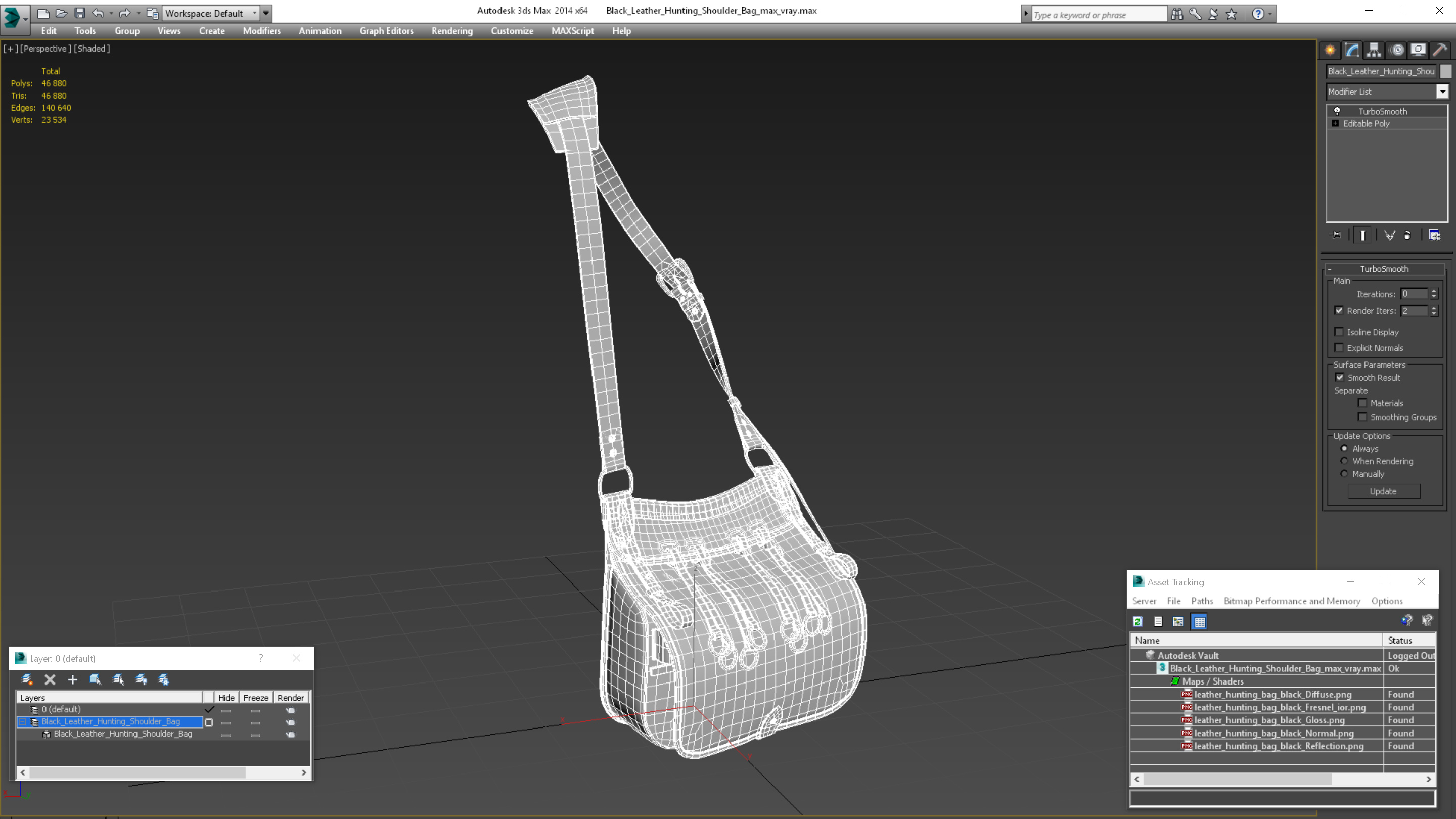Click Make Unique icon below modifier stack

(1389, 235)
